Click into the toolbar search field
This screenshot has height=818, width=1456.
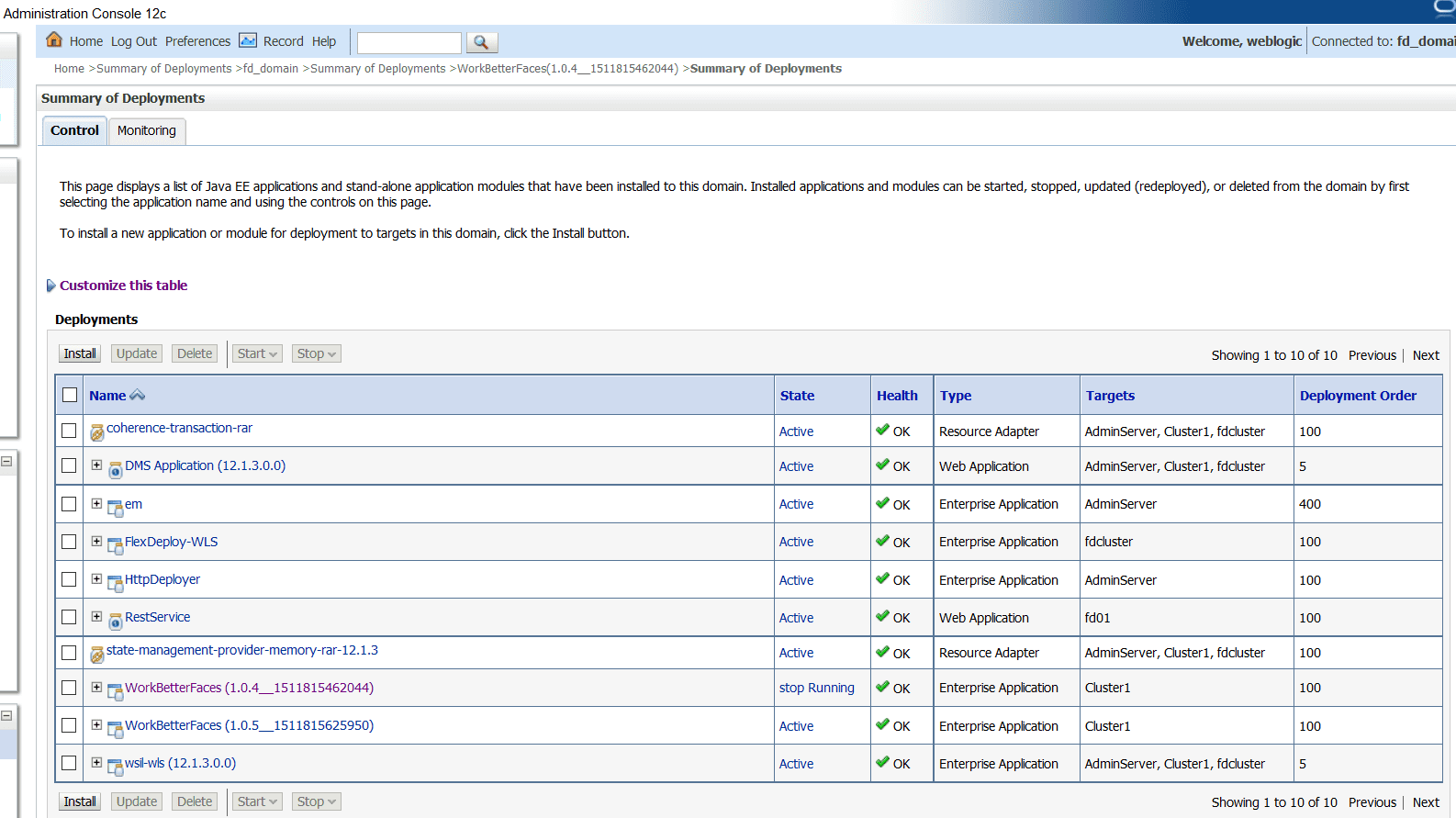pos(409,42)
